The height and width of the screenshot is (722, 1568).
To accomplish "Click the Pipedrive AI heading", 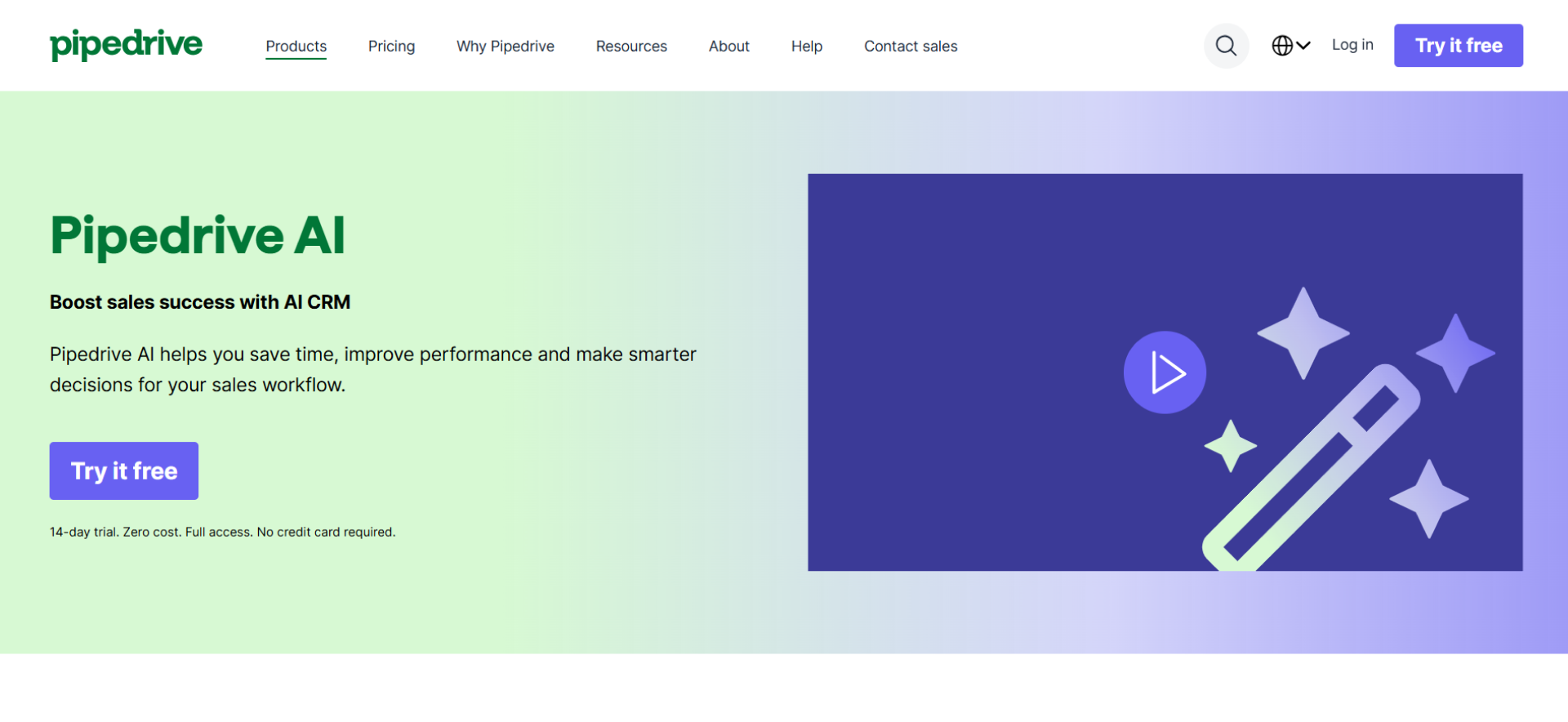I will pos(198,235).
